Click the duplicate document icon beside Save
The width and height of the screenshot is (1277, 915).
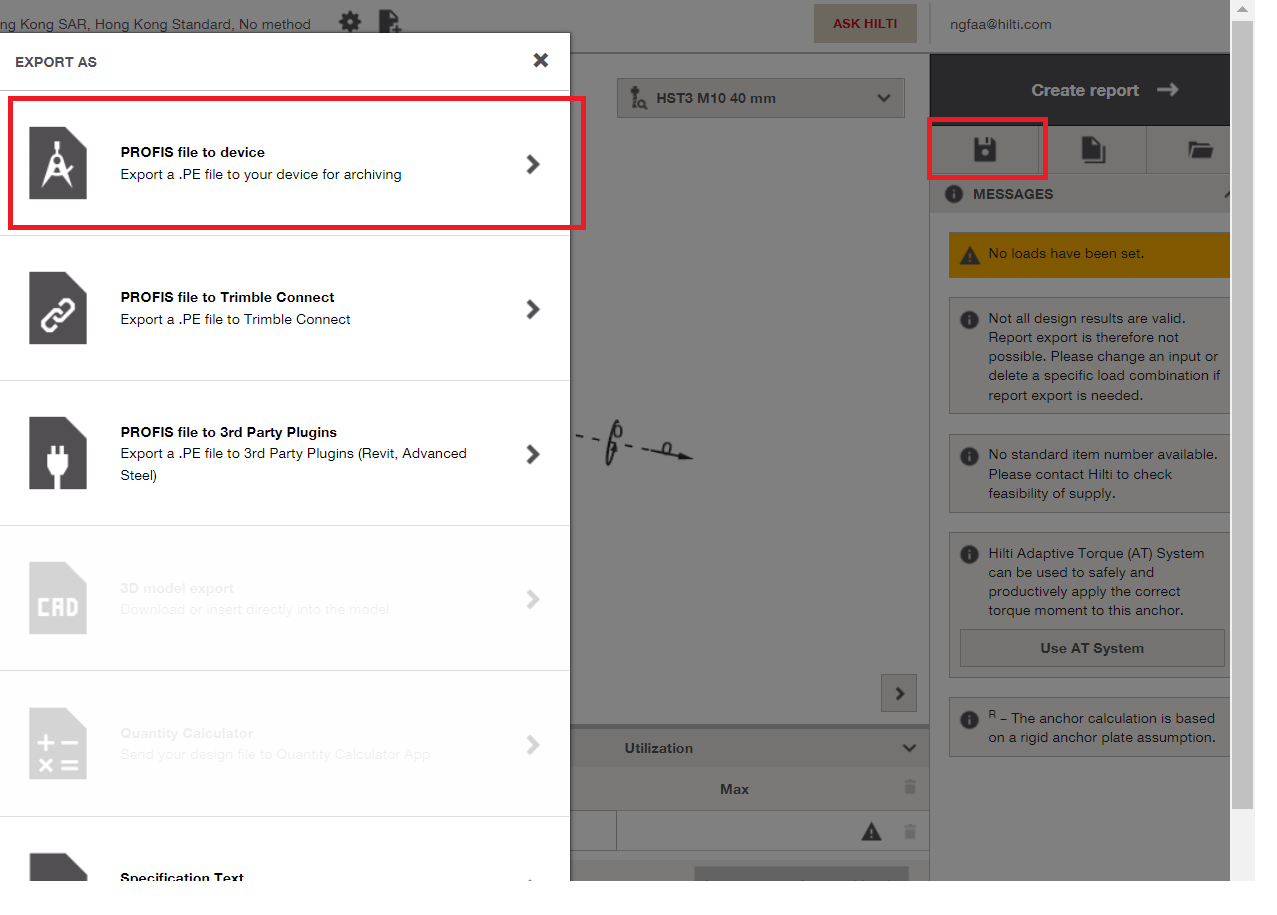coord(1094,148)
